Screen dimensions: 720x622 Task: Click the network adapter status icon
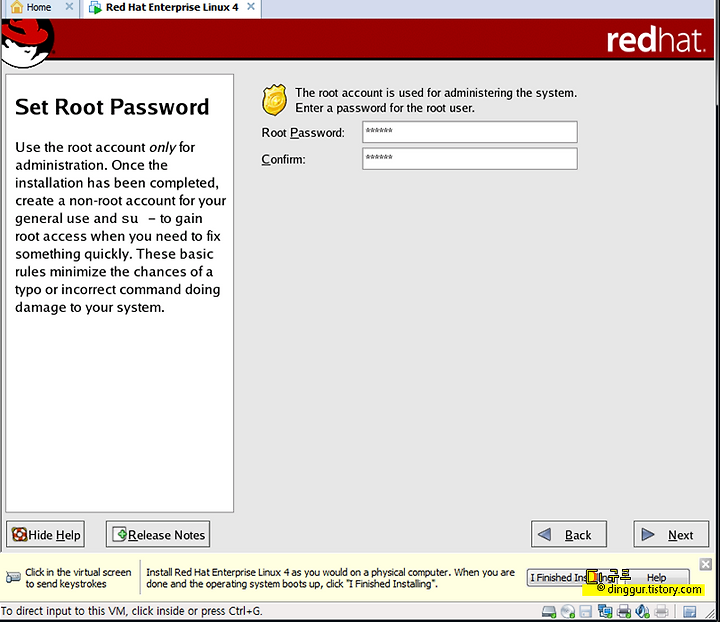[605, 612]
